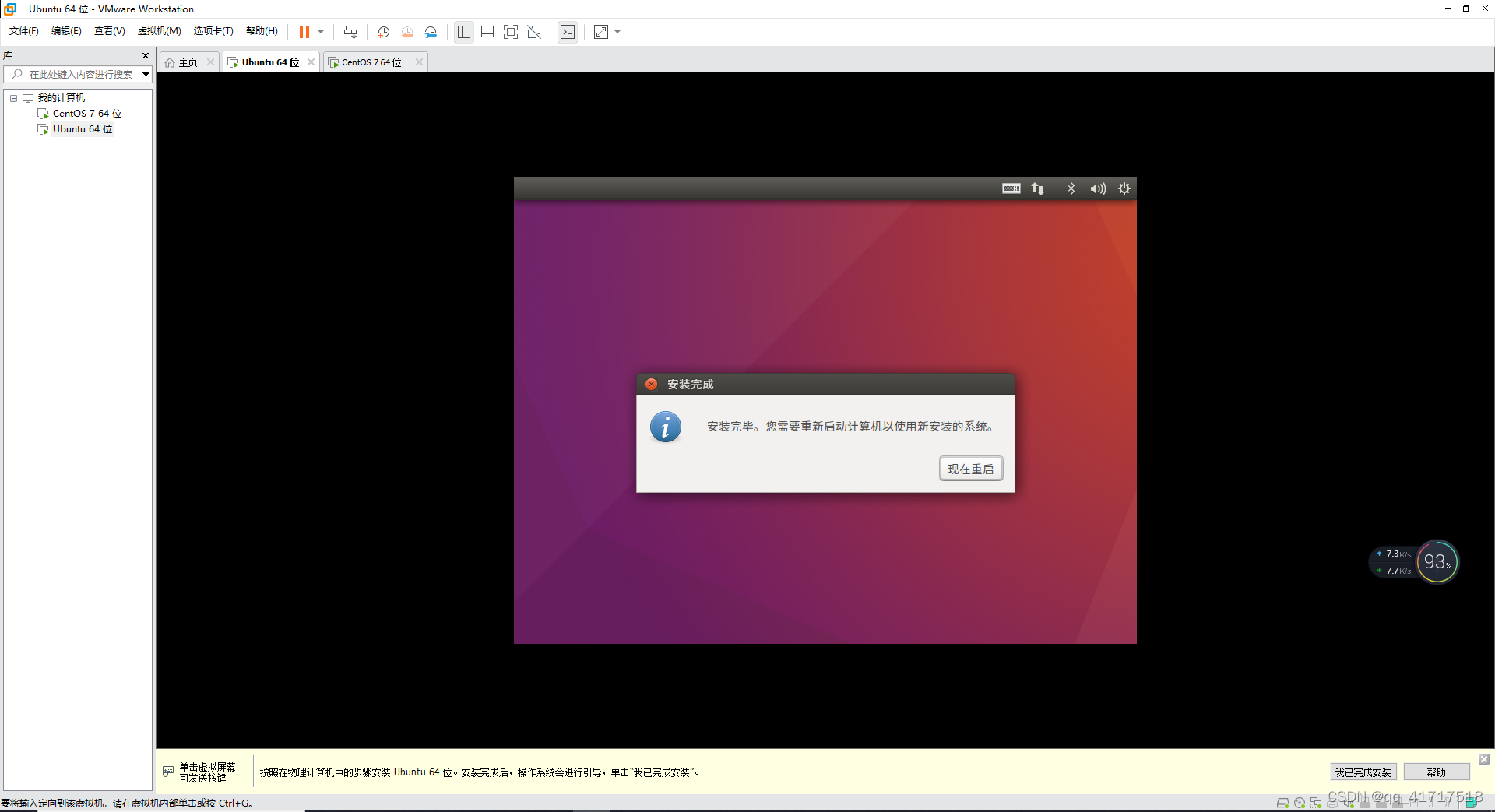Close the Ubuntu 64 位 tab
The height and width of the screenshot is (812, 1495).
tap(311, 62)
